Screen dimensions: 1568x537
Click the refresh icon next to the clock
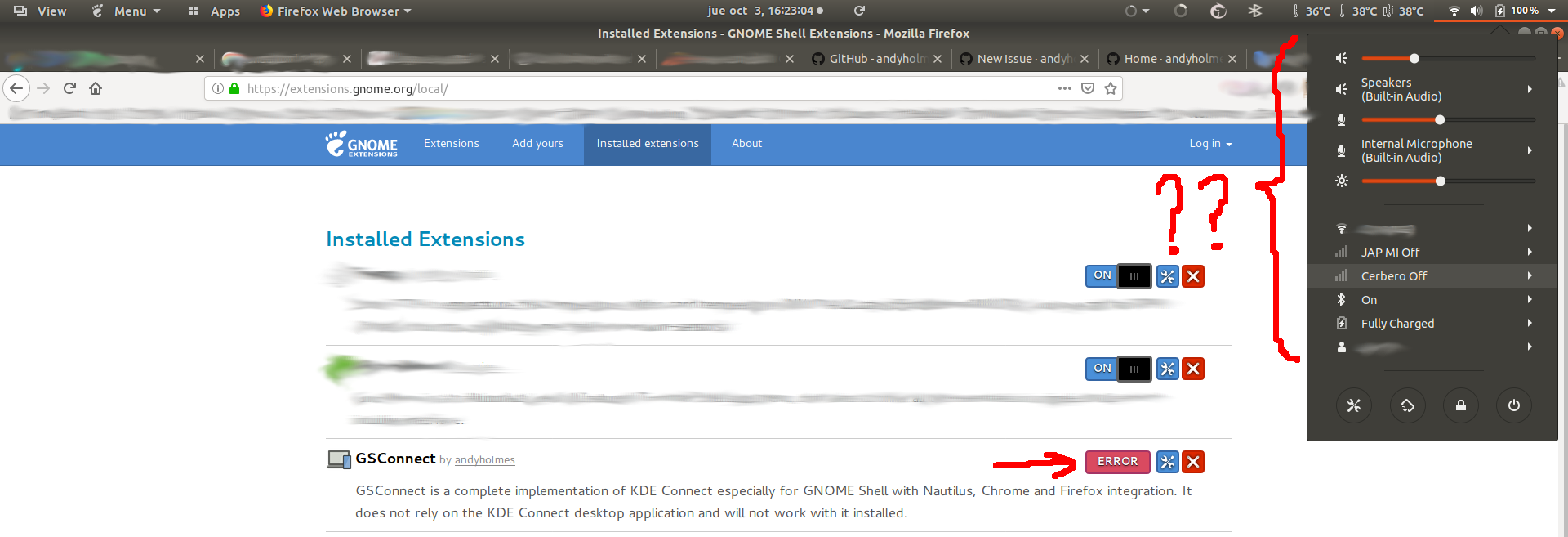[x=859, y=11]
